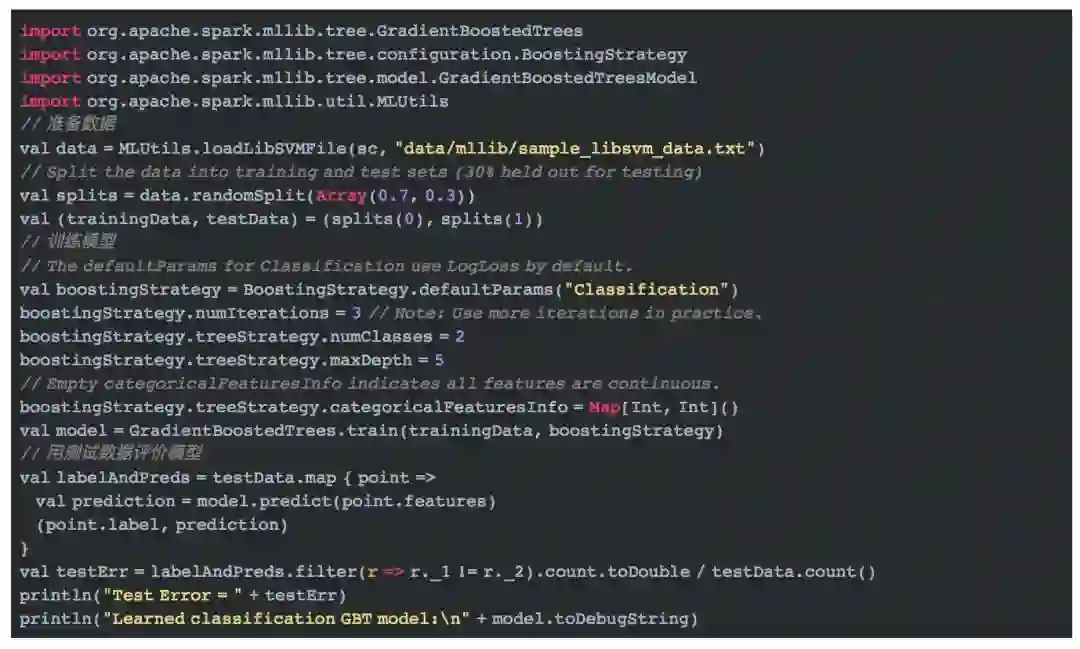Click the (point.label, prediction) tuple line
The height and width of the screenshot is (649, 1080).
tap(162, 524)
